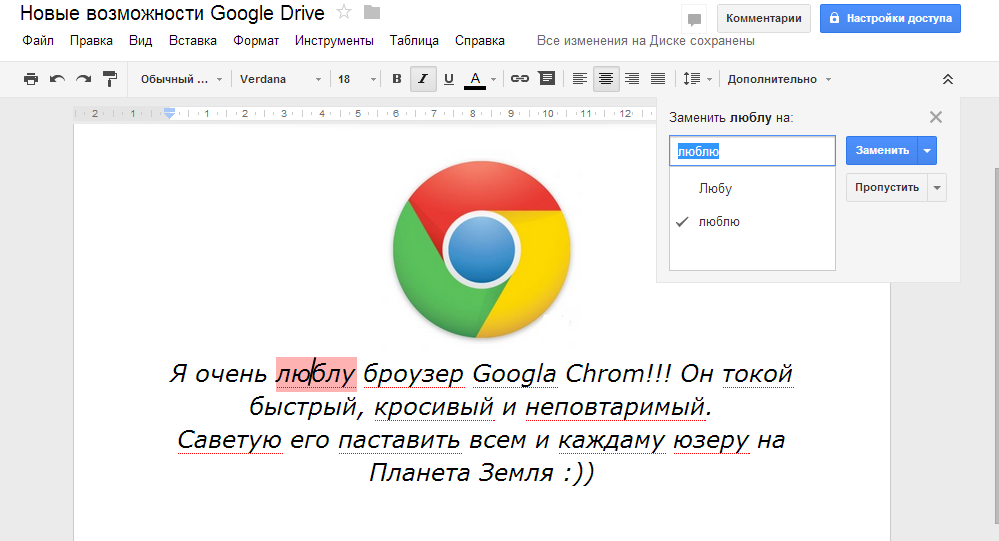Toggle underline formatting
The height and width of the screenshot is (541, 999).
tap(449, 79)
